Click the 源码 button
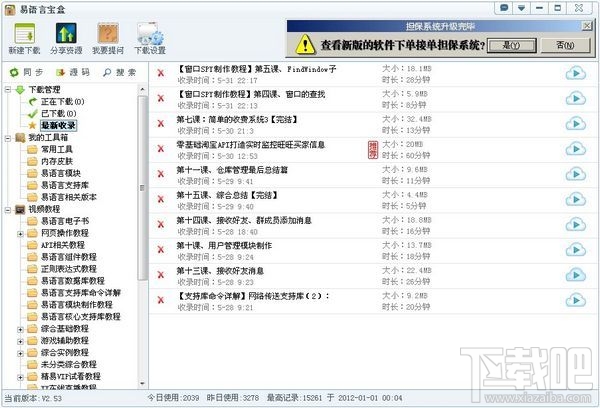The width and height of the screenshot is (600, 408). 73,72
